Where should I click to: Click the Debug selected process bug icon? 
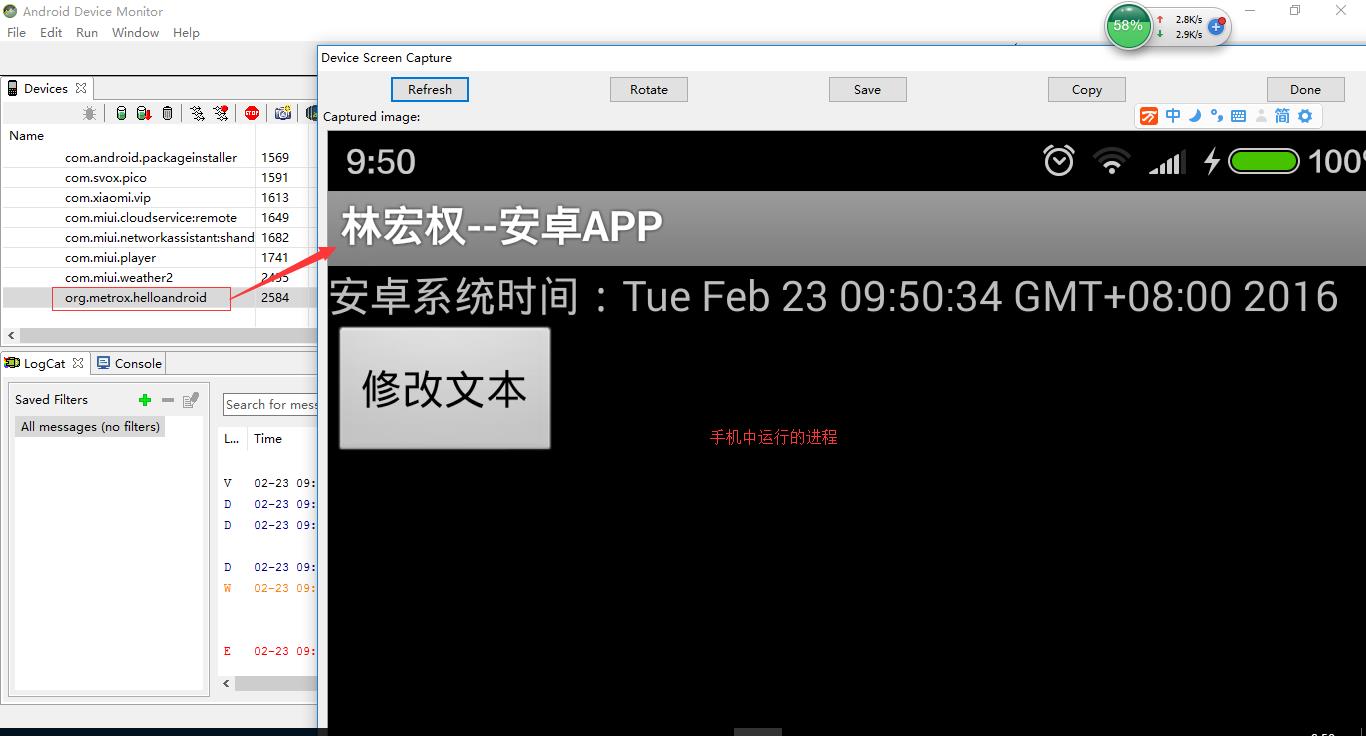(90, 113)
